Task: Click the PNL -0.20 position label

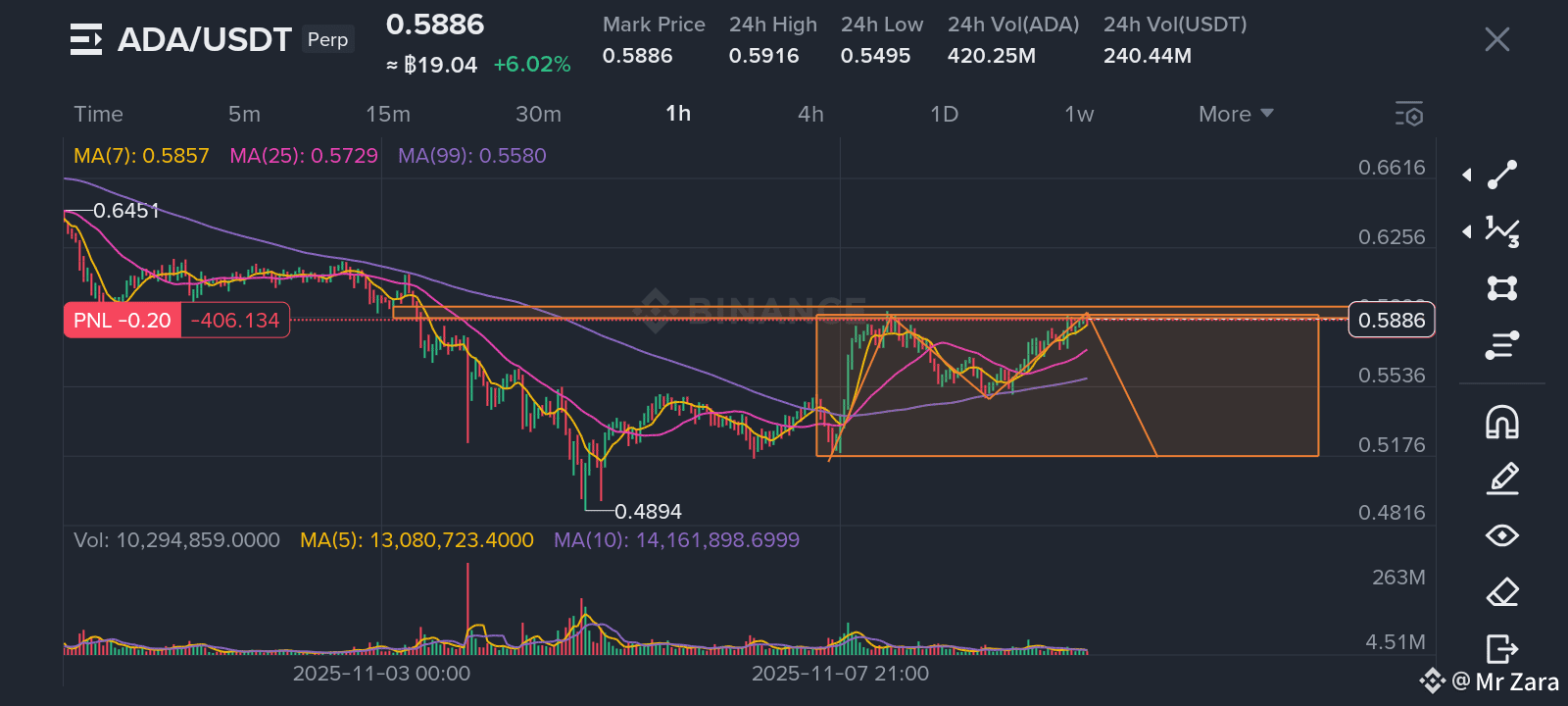Action: tap(122, 321)
